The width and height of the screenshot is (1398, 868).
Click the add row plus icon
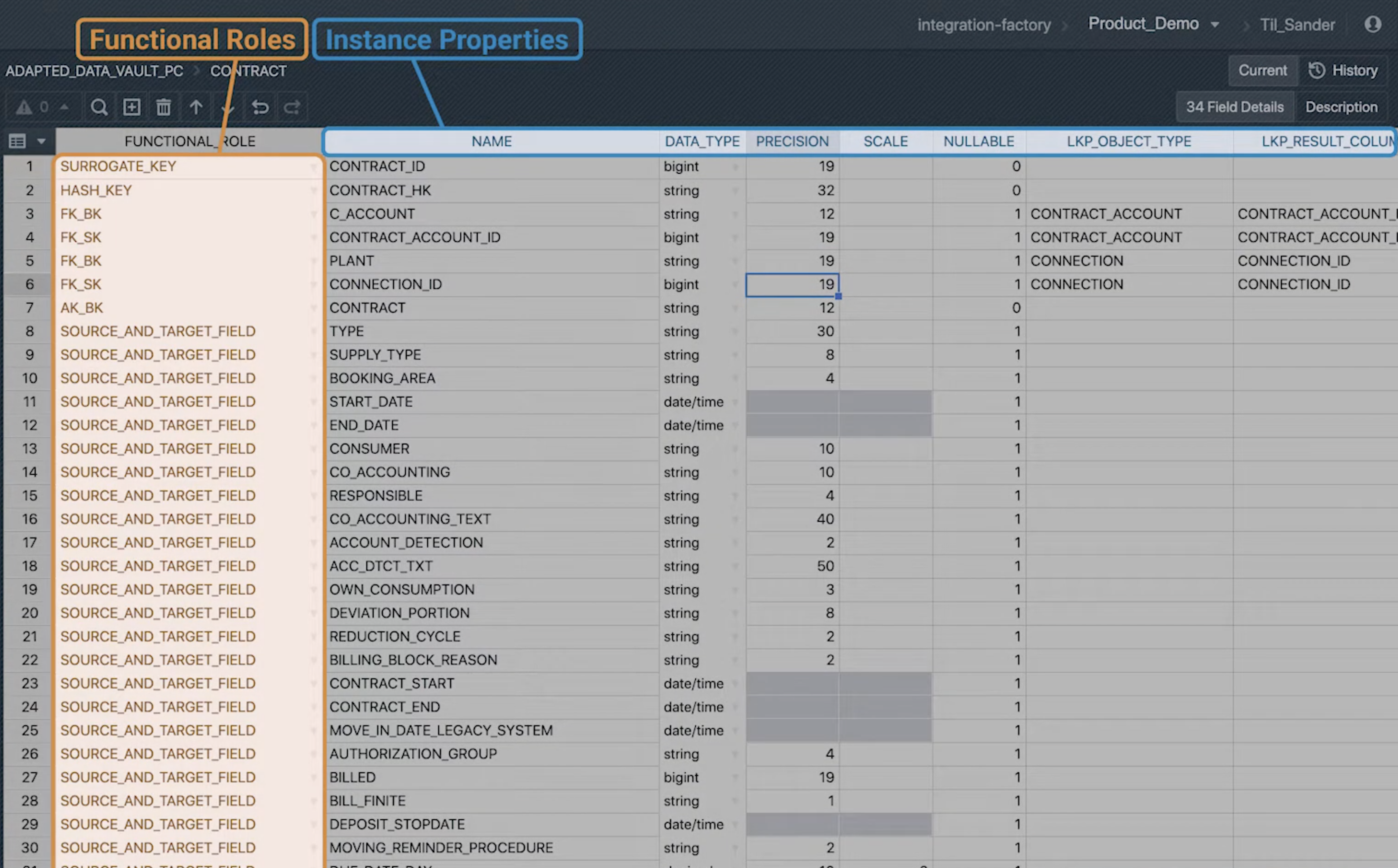point(132,107)
